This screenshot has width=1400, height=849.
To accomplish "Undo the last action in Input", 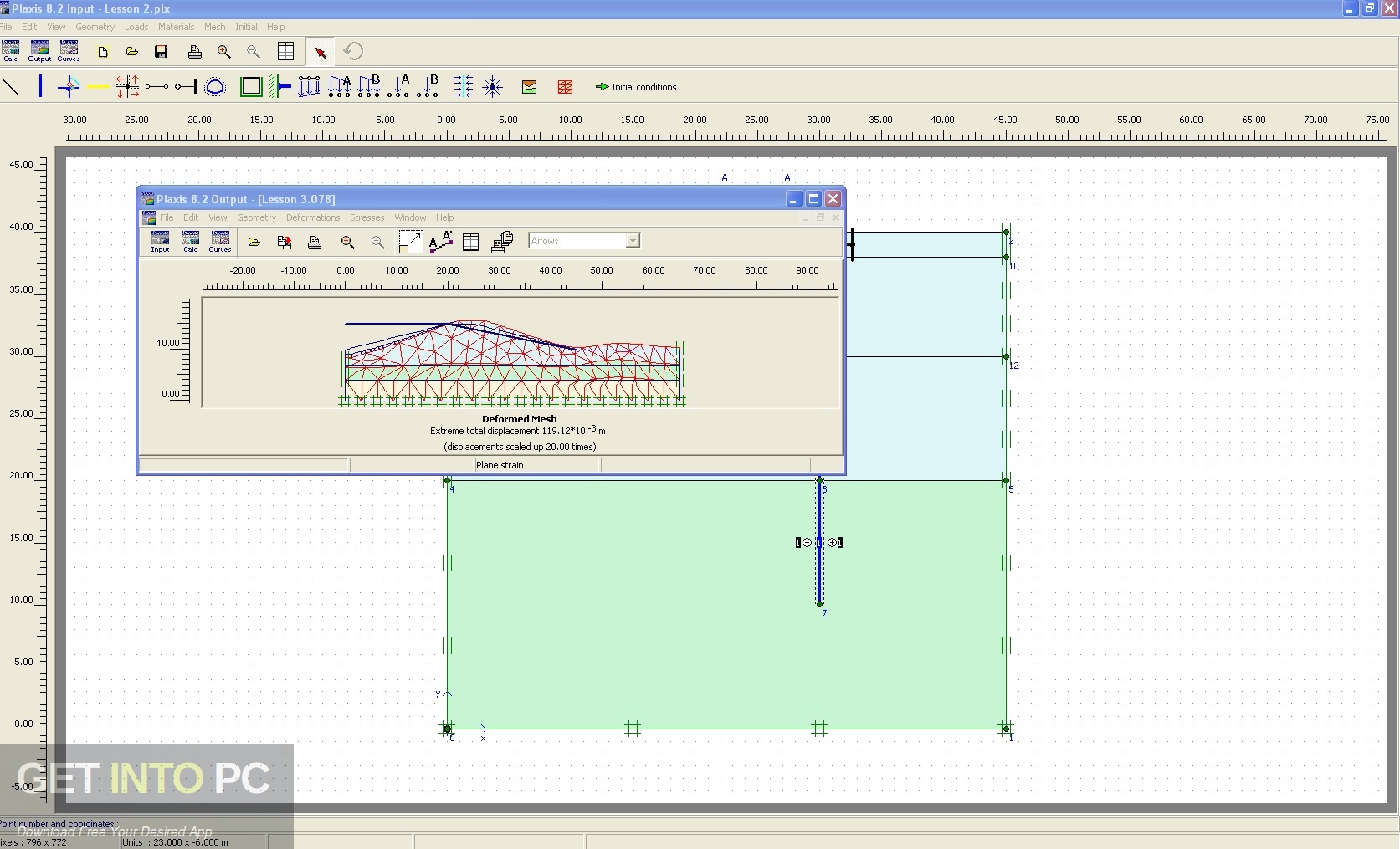I will point(353,52).
